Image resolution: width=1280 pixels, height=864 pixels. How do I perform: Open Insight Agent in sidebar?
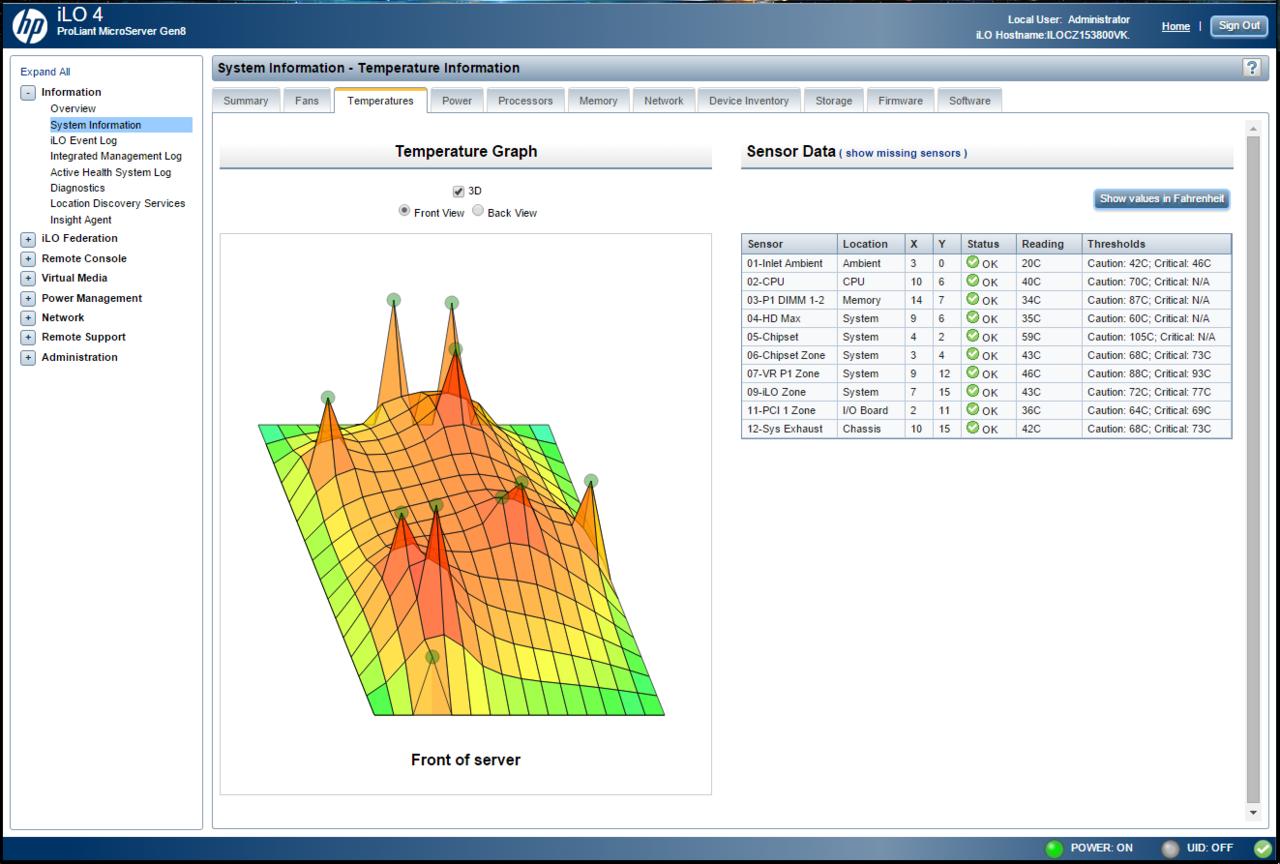coord(81,220)
